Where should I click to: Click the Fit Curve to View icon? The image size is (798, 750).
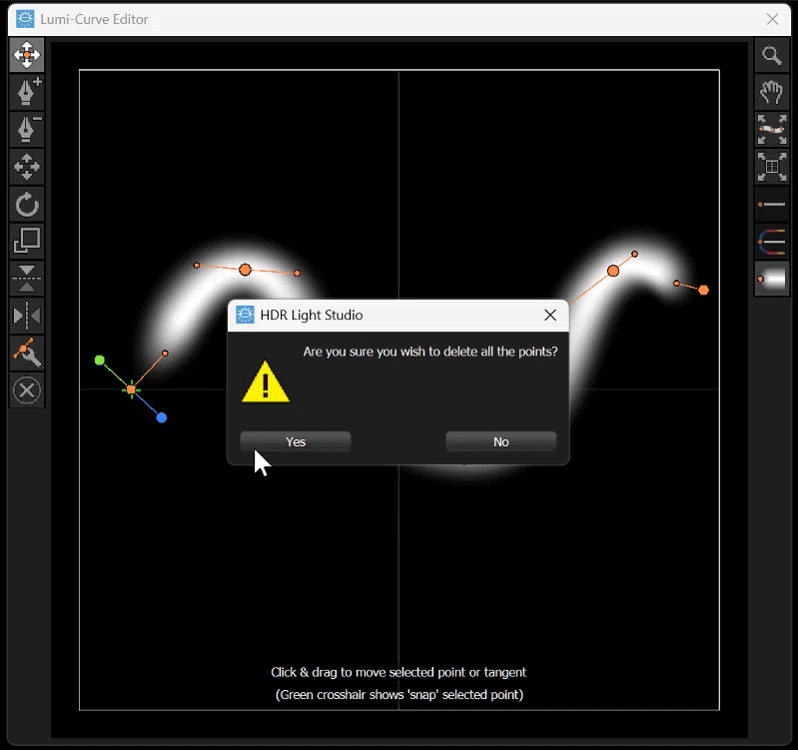(x=771, y=130)
